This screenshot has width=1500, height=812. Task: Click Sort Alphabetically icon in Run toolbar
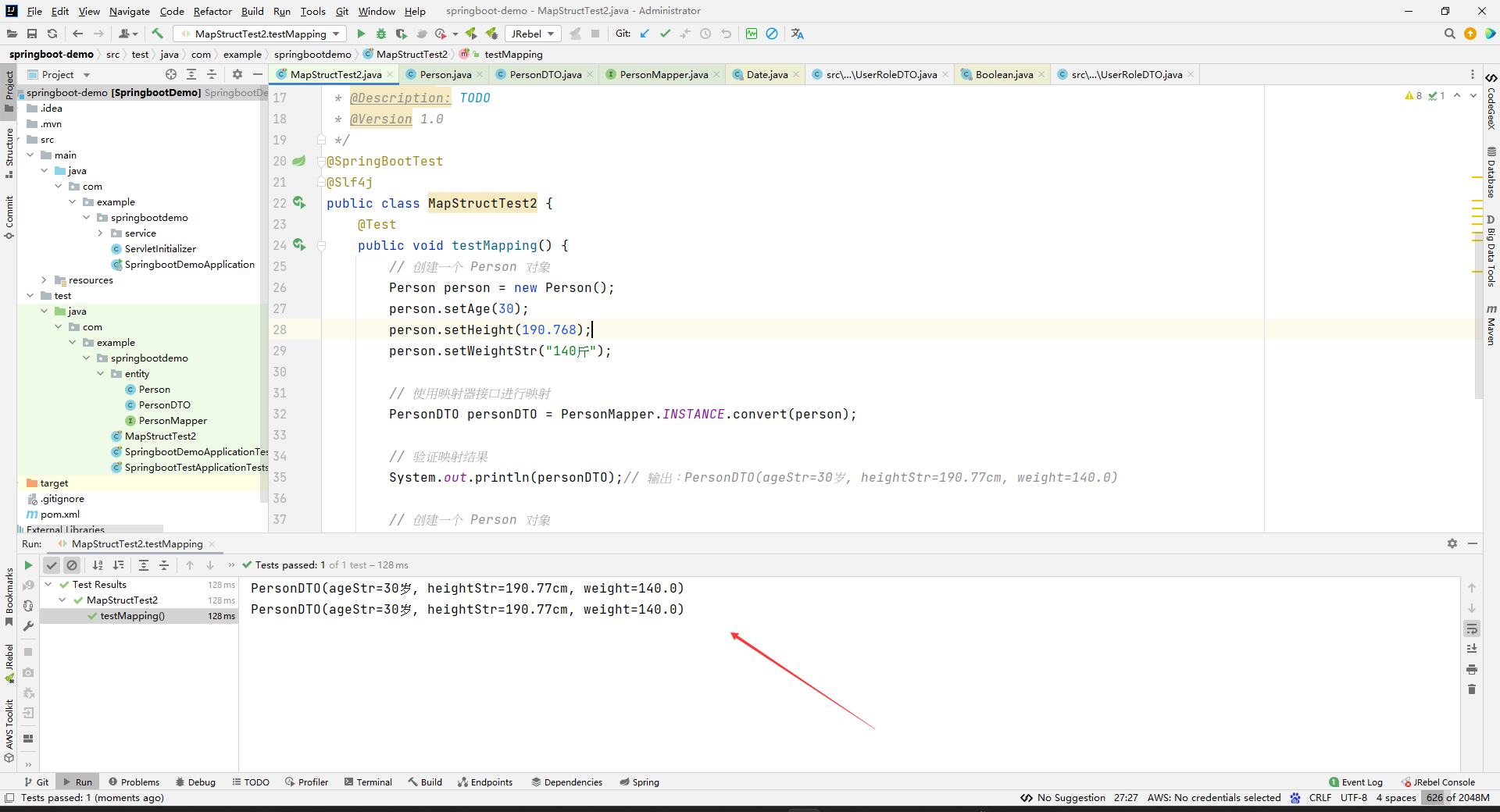coord(98,564)
